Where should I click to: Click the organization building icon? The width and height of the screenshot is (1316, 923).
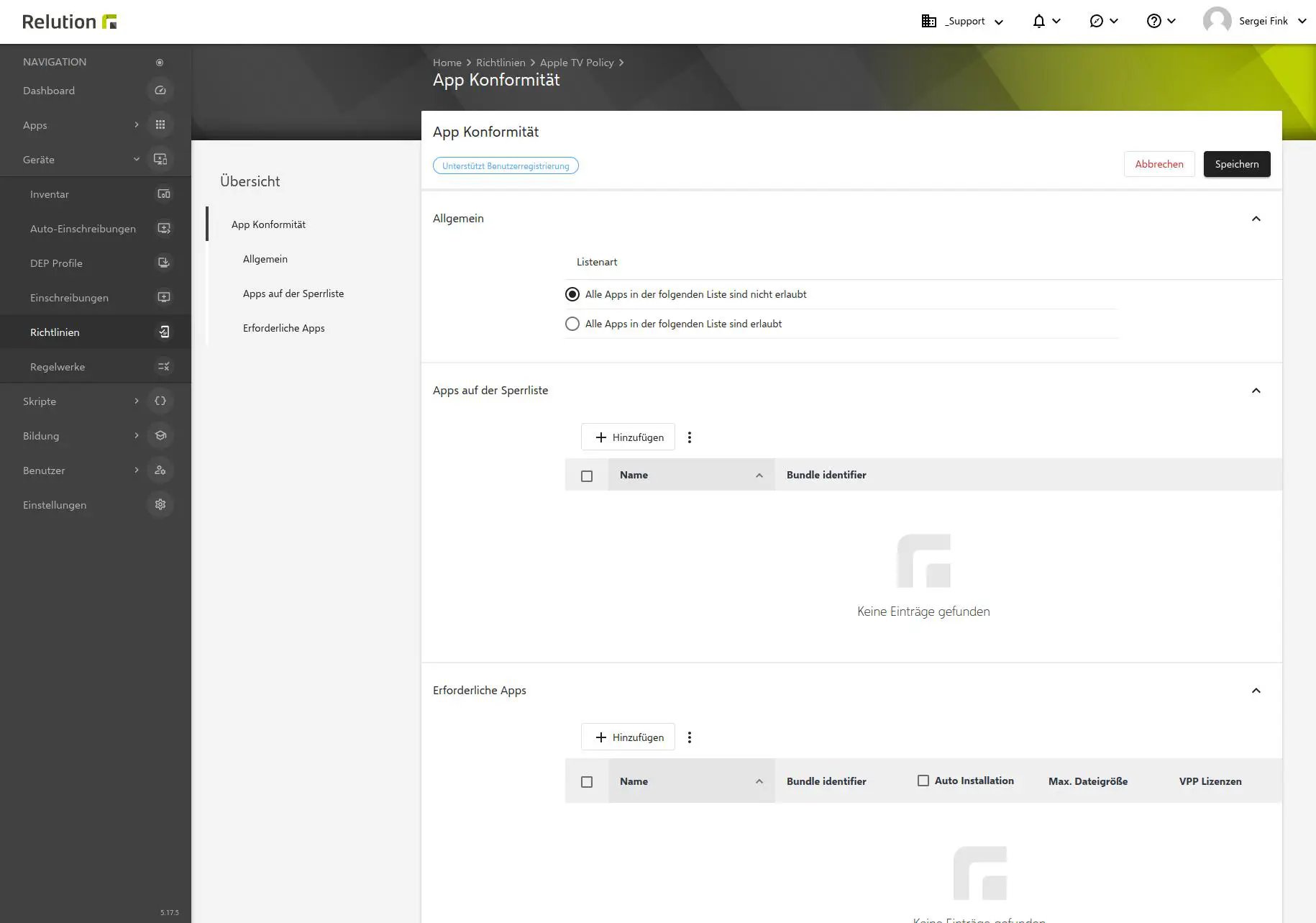click(929, 22)
